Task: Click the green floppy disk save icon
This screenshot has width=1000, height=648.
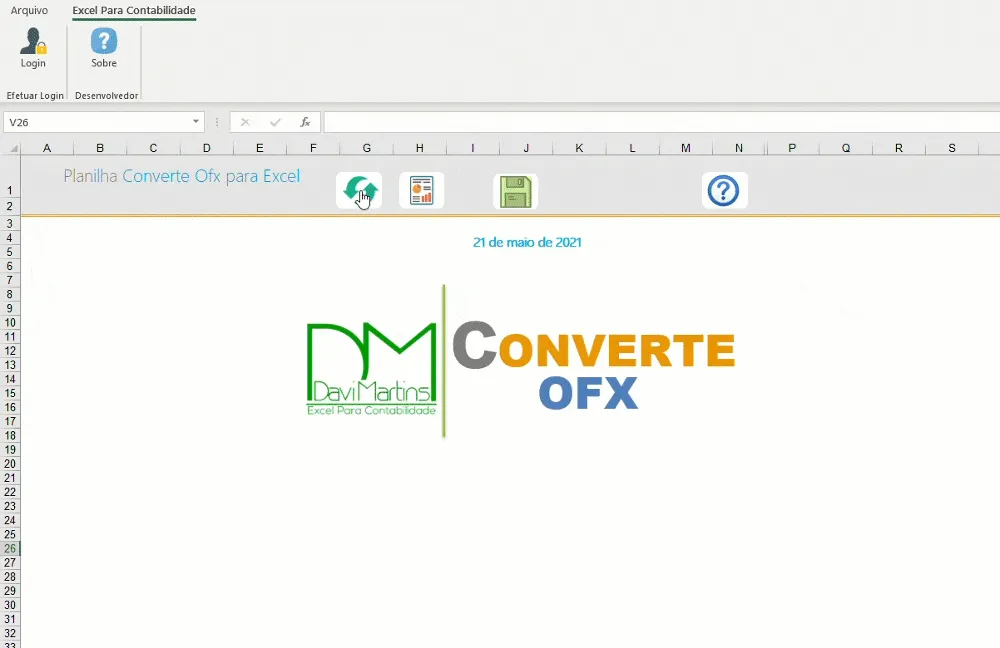Action: pyautogui.click(x=515, y=191)
